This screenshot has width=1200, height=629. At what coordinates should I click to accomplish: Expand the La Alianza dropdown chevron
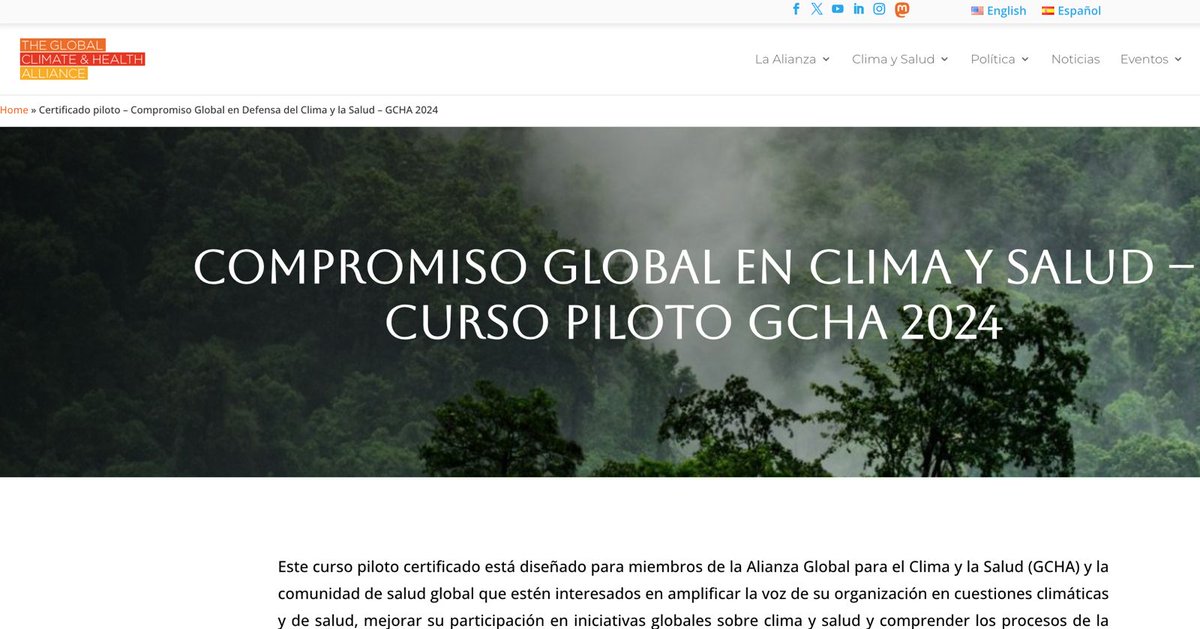tap(826, 60)
